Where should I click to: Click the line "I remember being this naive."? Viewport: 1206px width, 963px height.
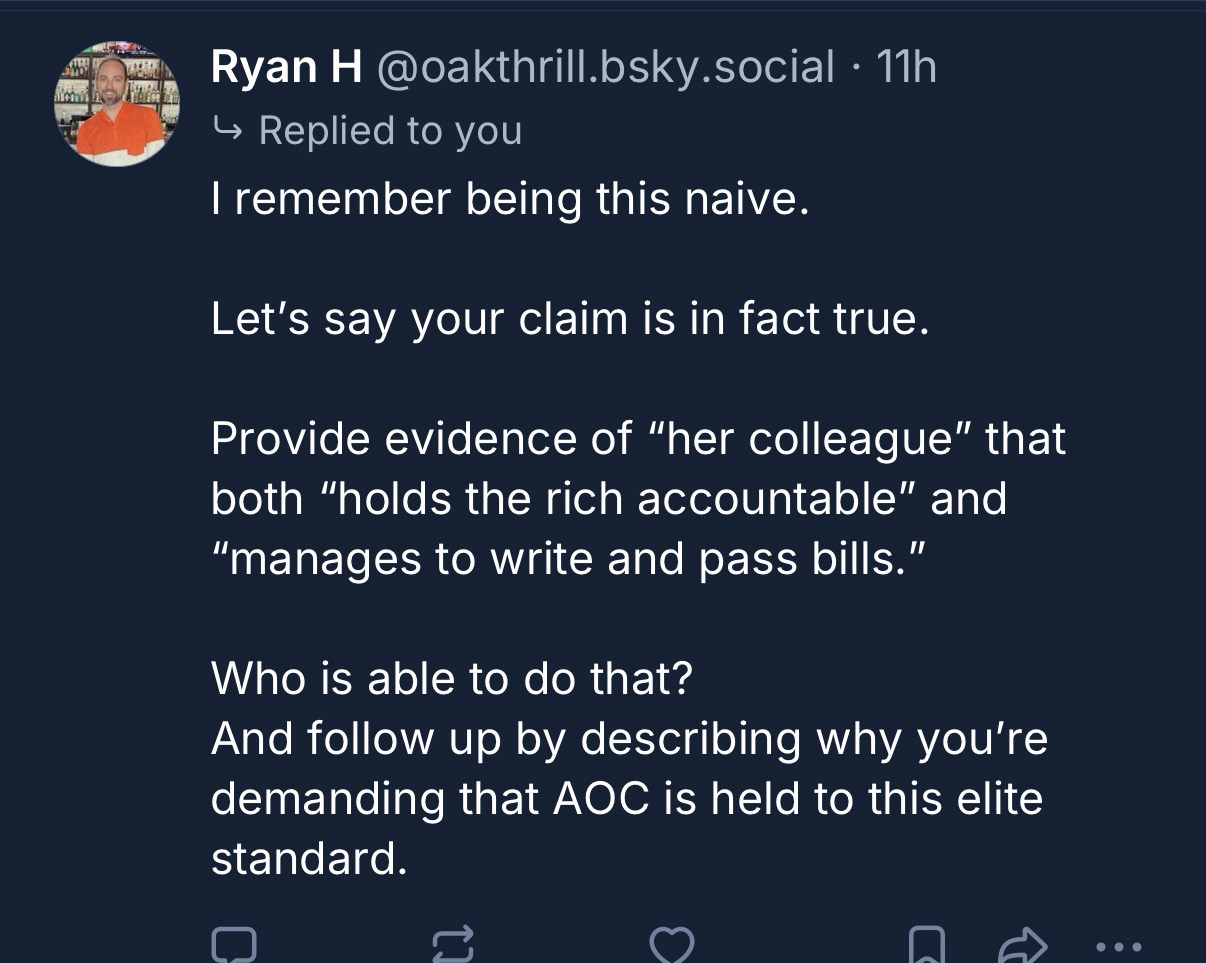(508, 199)
